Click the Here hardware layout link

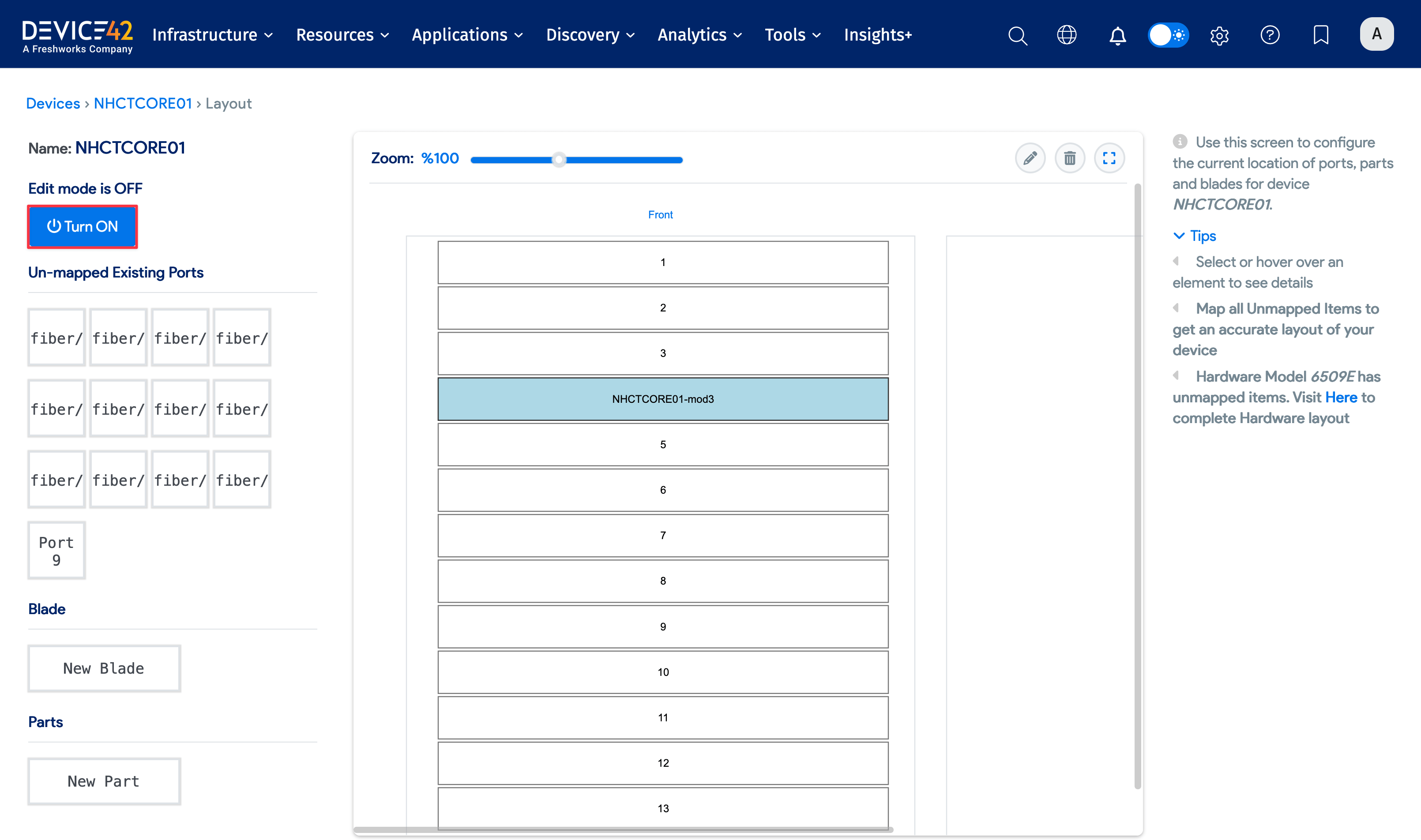click(1341, 397)
